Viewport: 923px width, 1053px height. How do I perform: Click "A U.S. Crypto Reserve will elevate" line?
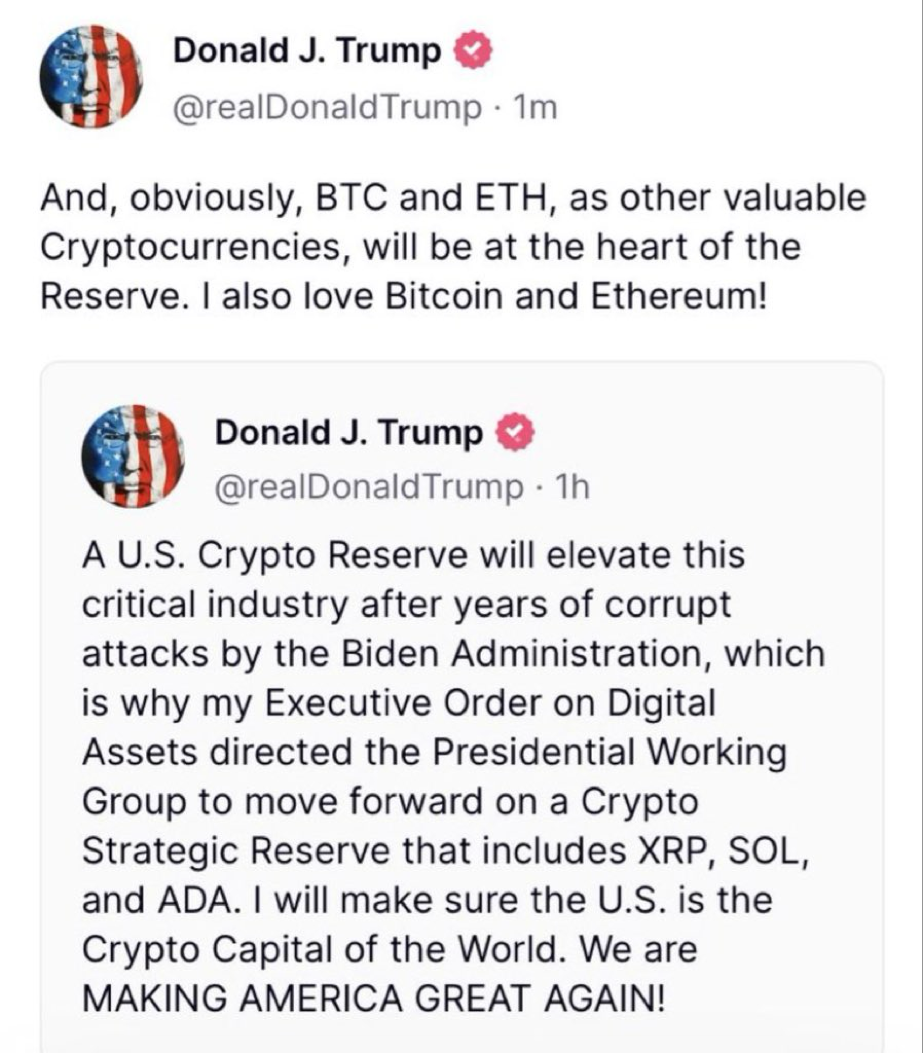pyautogui.click(x=412, y=556)
